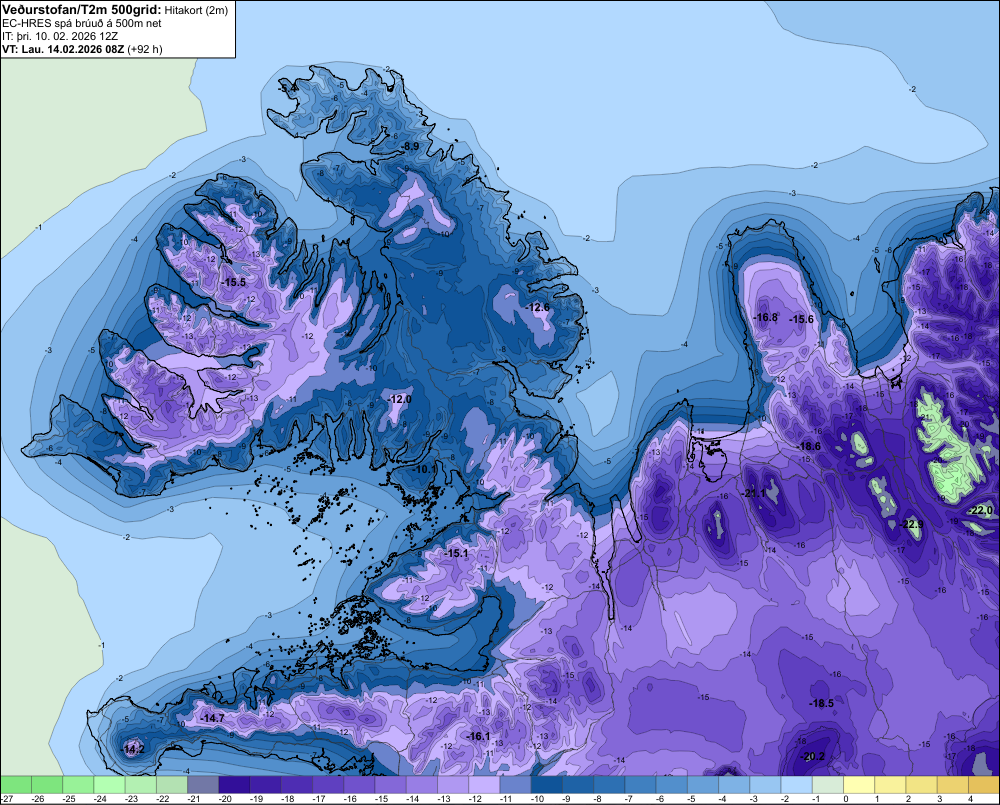Click the 'Hitakort (2m)' header label
Viewport: 1000px width, 805px height.
click(196, 10)
